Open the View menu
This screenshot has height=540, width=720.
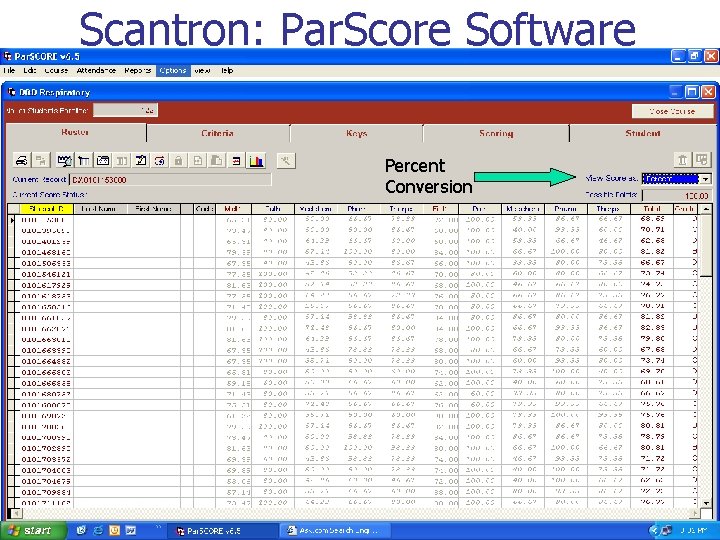[202, 71]
